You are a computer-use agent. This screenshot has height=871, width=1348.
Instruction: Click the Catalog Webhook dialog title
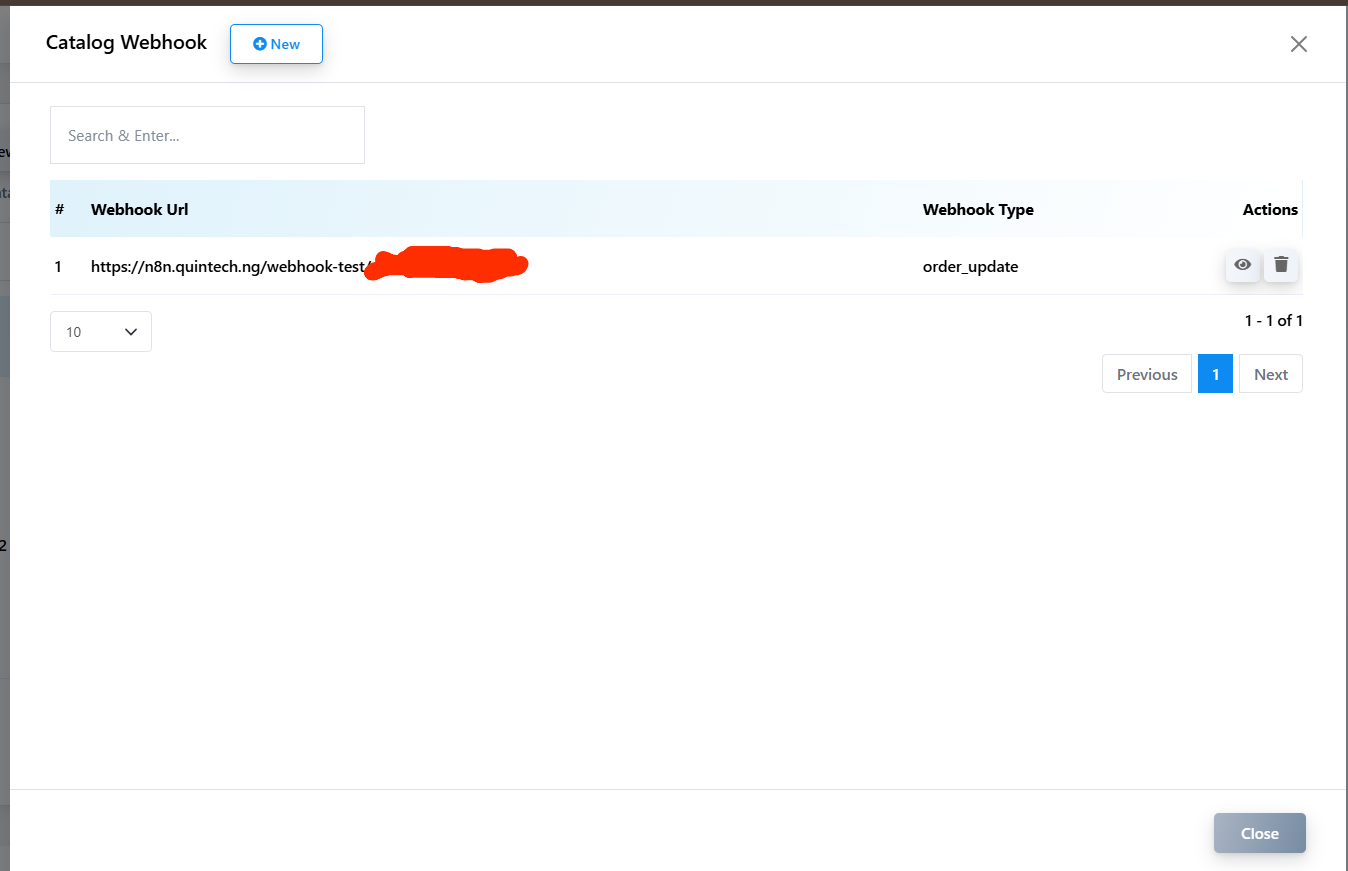point(126,42)
